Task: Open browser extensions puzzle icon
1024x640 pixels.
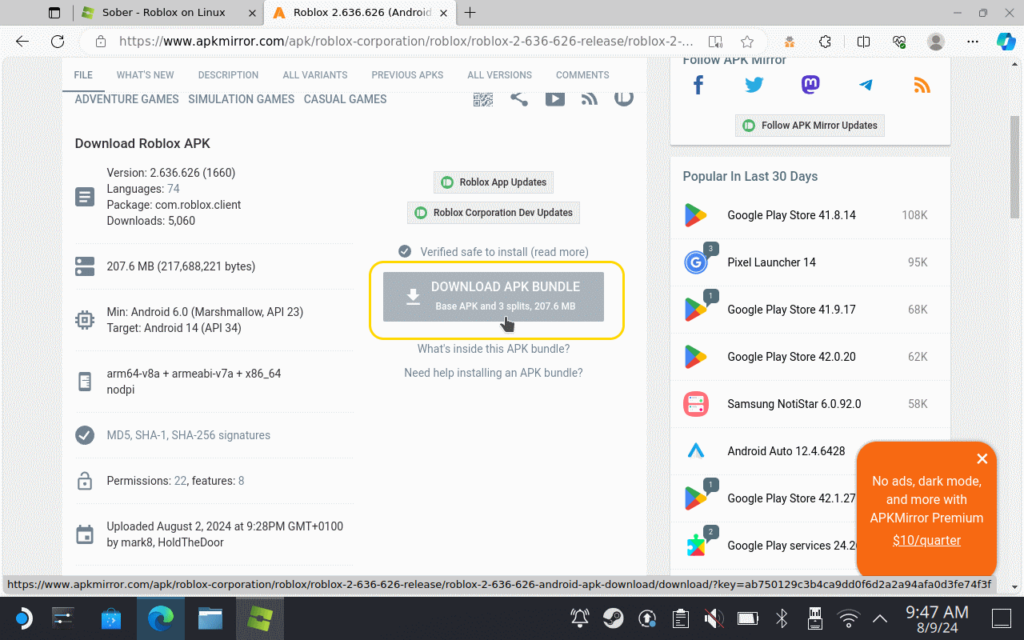Action: [825, 41]
